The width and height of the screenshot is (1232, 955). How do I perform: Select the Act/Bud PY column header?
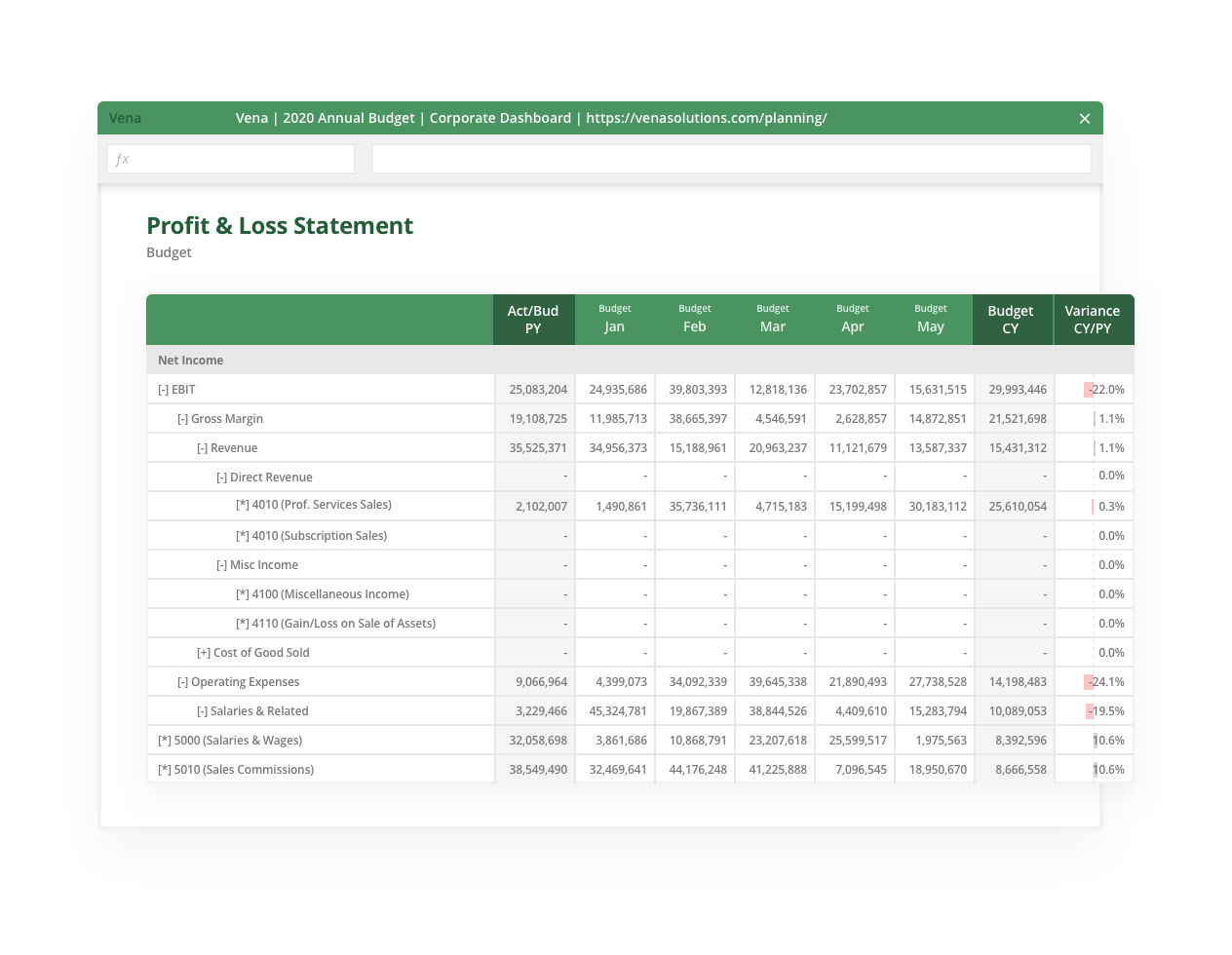[x=533, y=319]
